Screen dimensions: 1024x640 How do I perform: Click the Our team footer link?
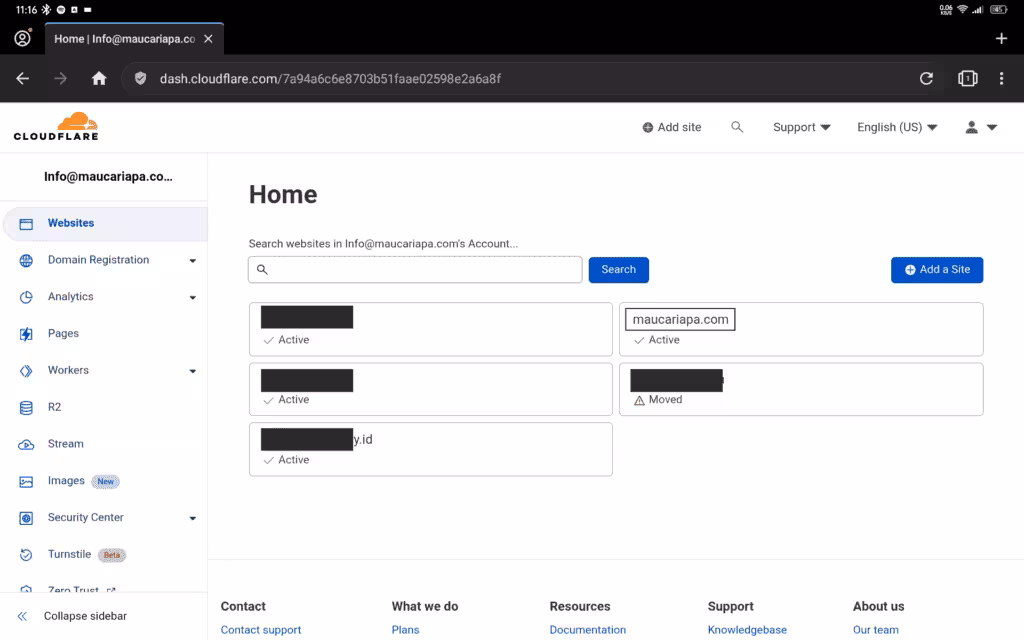[x=875, y=630]
